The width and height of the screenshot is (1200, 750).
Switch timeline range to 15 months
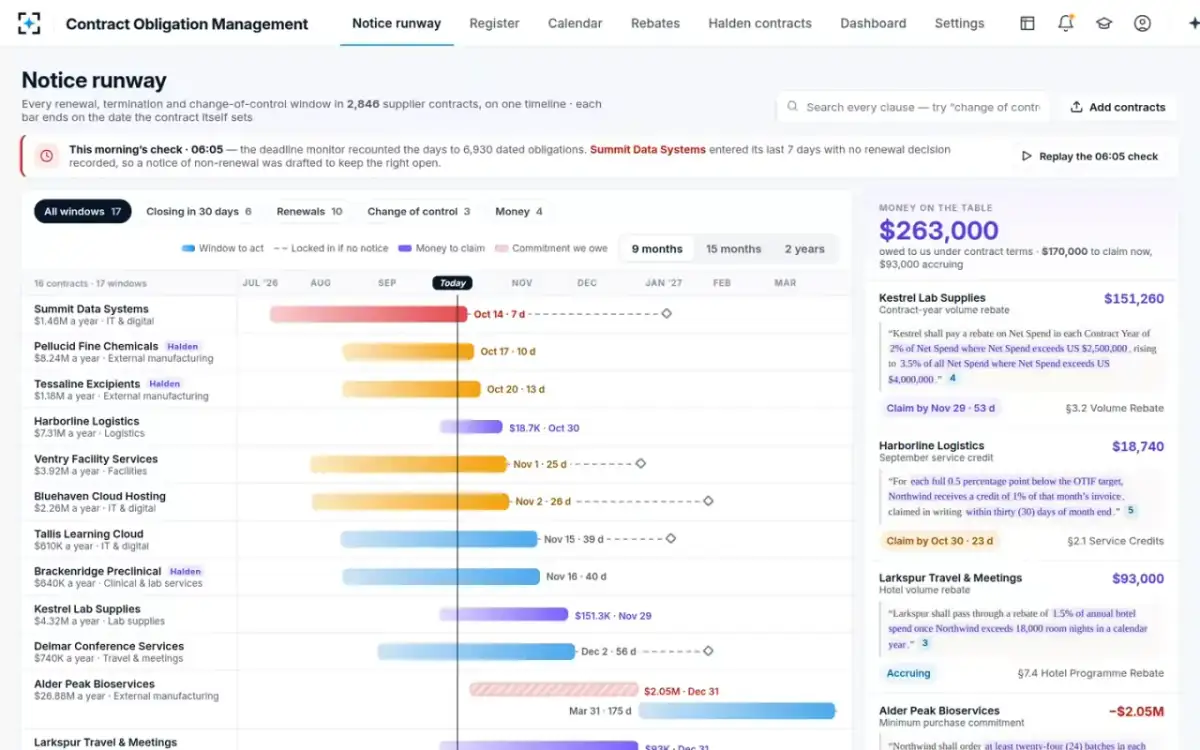[734, 249]
